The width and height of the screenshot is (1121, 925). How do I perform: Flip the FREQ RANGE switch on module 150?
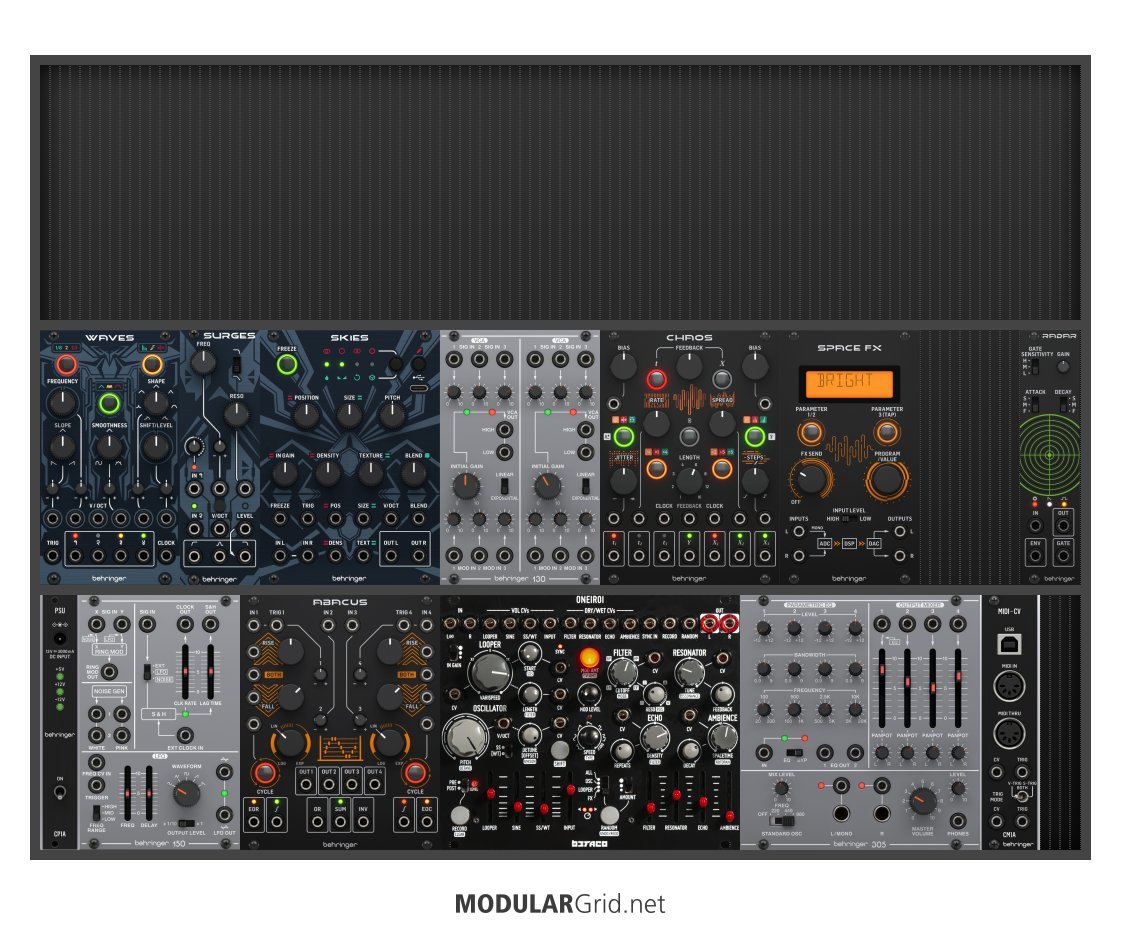click(x=96, y=812)
